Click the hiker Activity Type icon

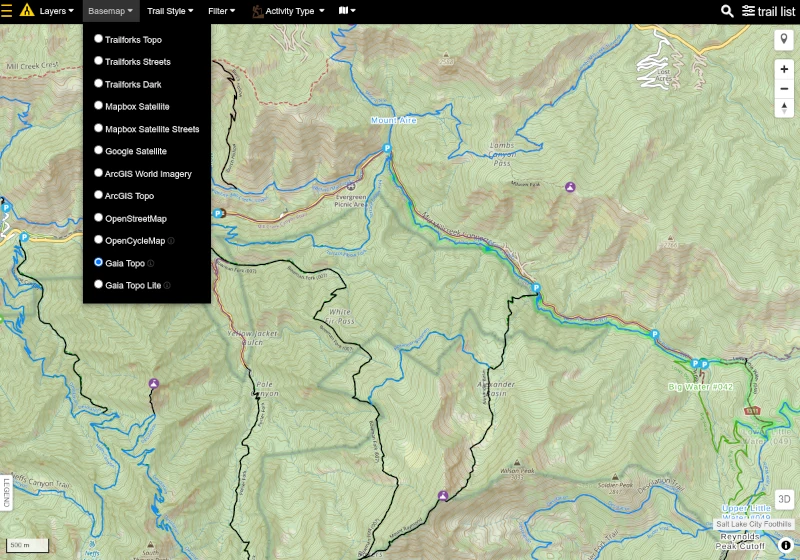258,11
